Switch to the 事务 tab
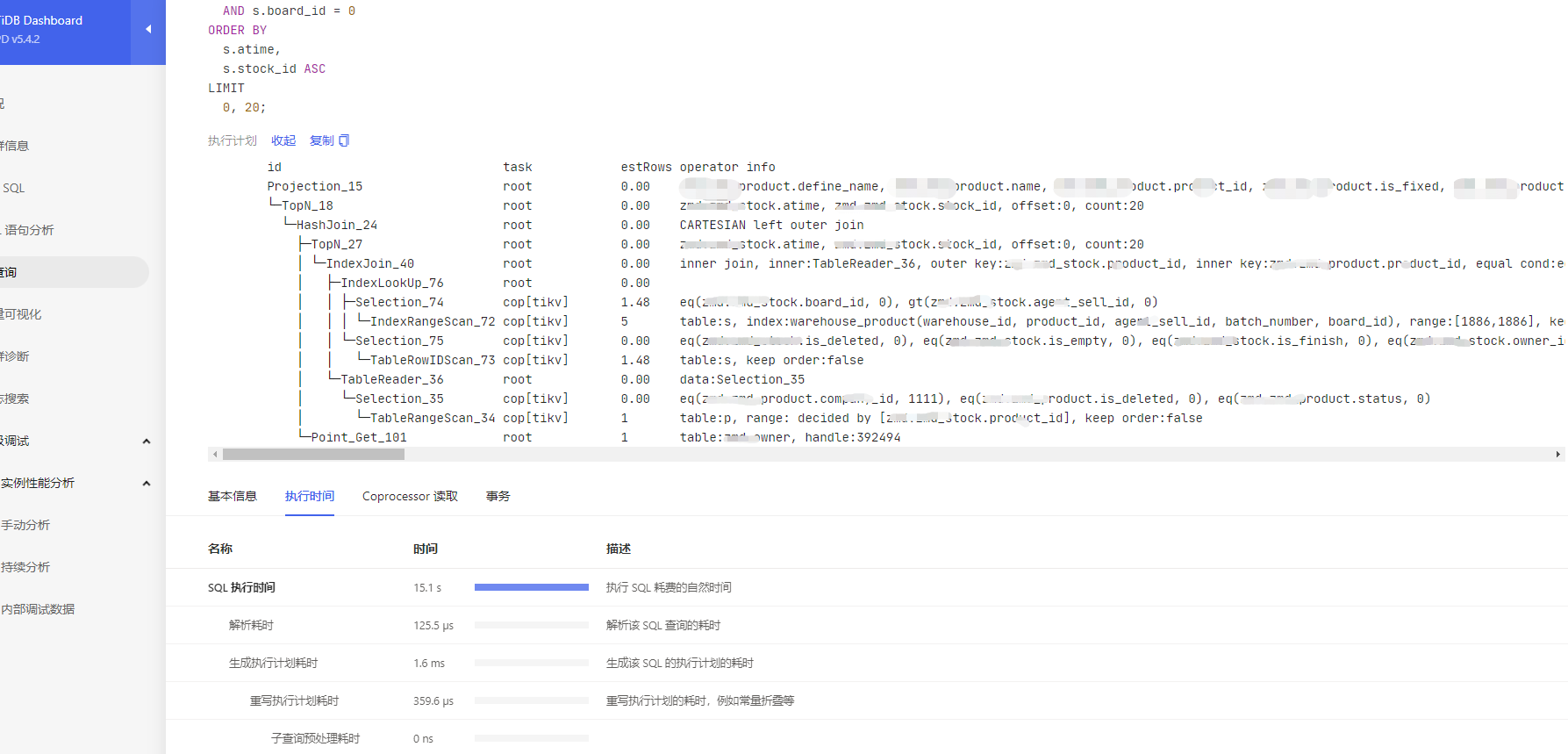The height and width of the screenshot is (754, 1568). coord(498,496)
